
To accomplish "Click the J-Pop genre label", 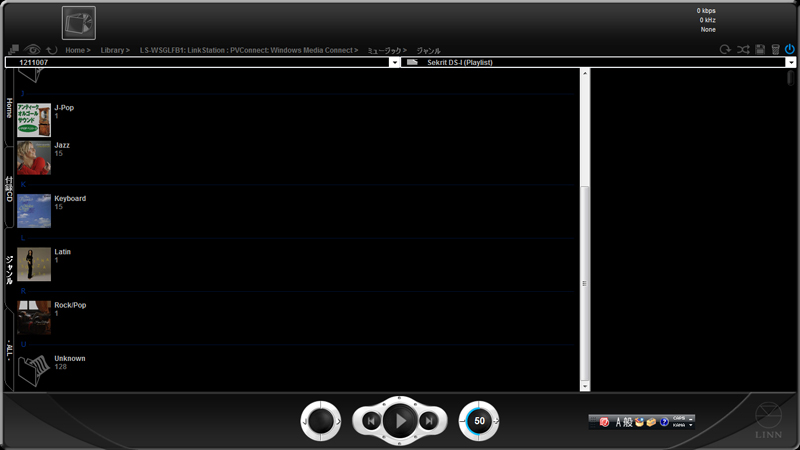I will (64, 108).
